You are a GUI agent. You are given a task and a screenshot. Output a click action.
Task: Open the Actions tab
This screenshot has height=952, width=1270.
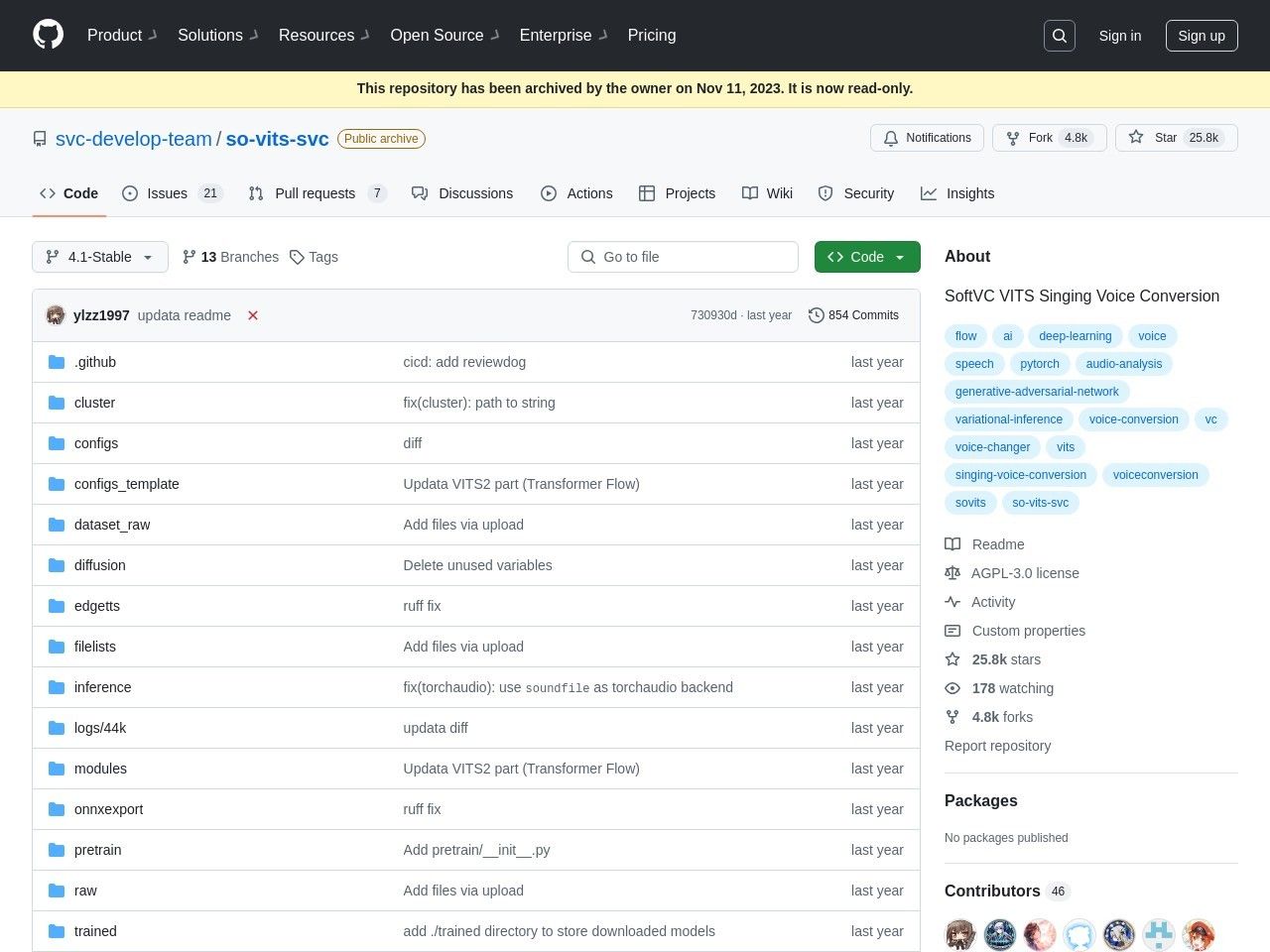576,193
